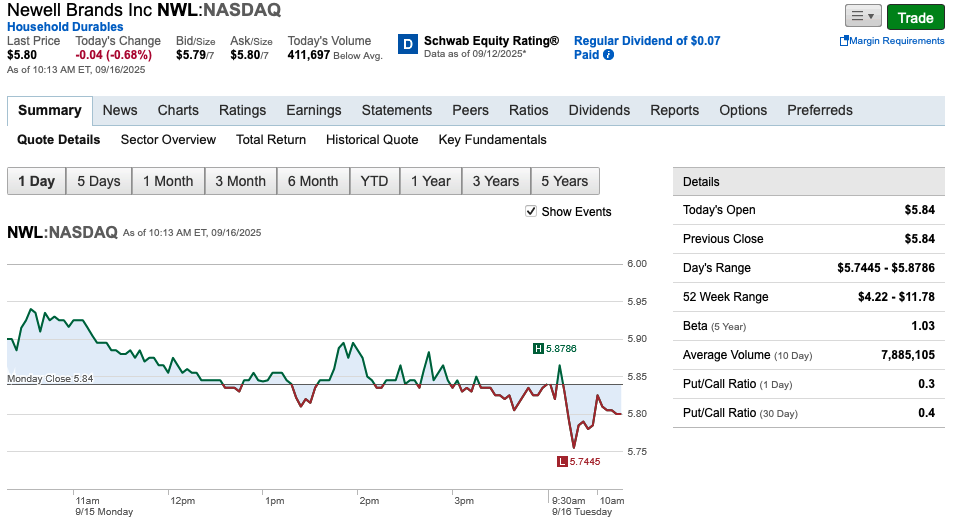Select the Summary tab
Image resolution: width=954 pixels, height=520 pixels.
tap(50, 110)
